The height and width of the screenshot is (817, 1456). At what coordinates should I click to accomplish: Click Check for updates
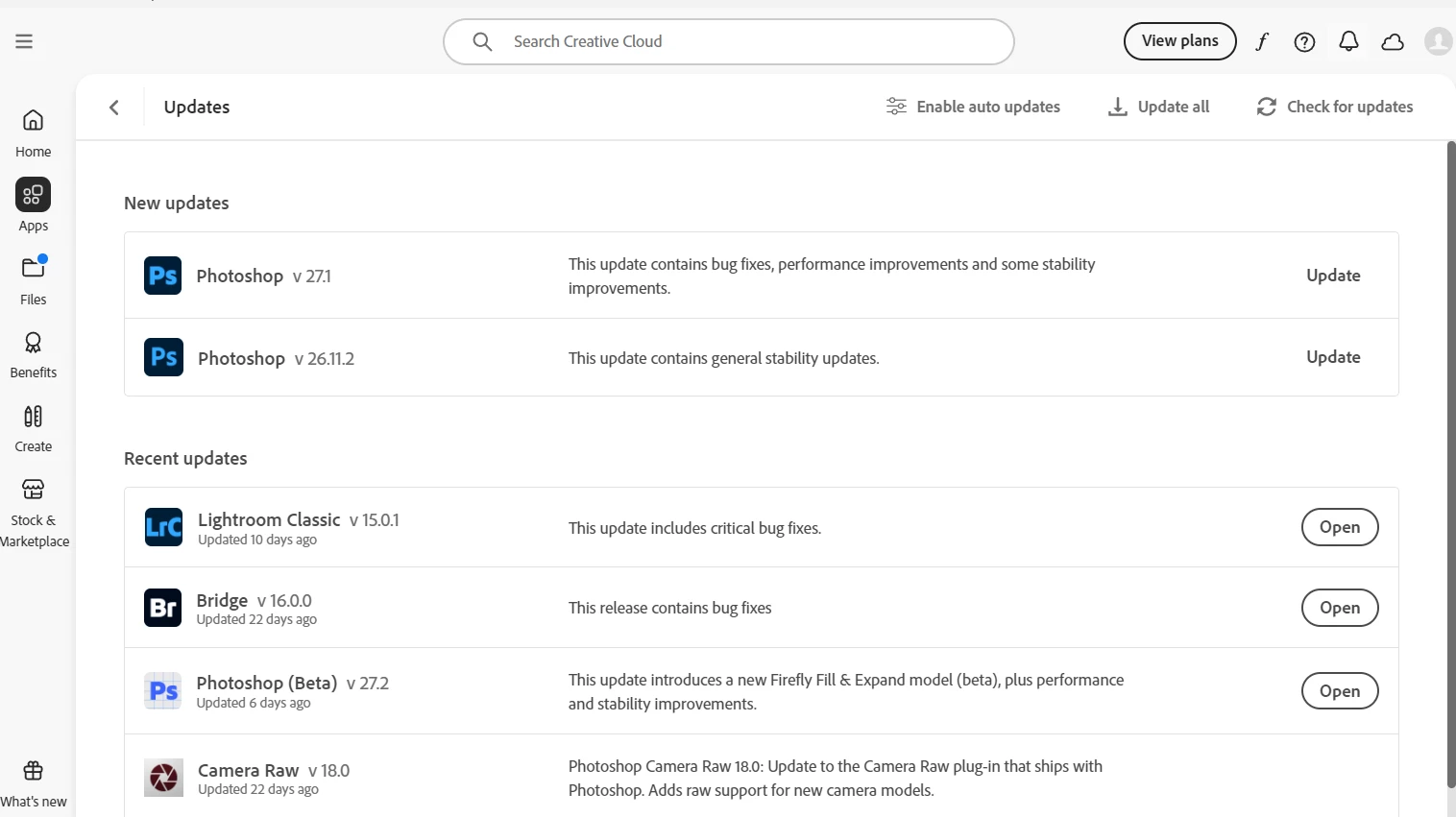(1335, 107)
